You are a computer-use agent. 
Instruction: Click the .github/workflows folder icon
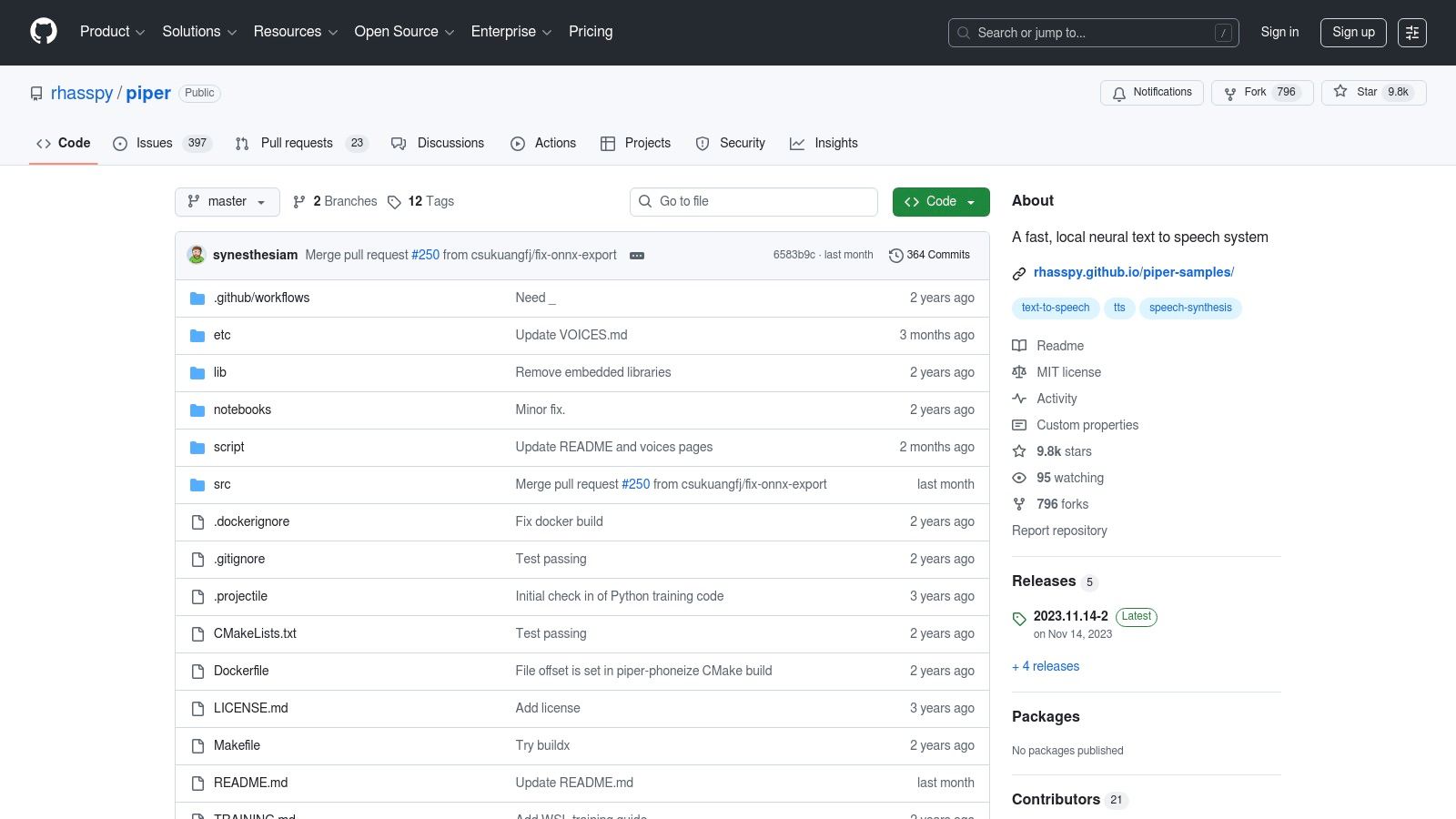[197, 298]
